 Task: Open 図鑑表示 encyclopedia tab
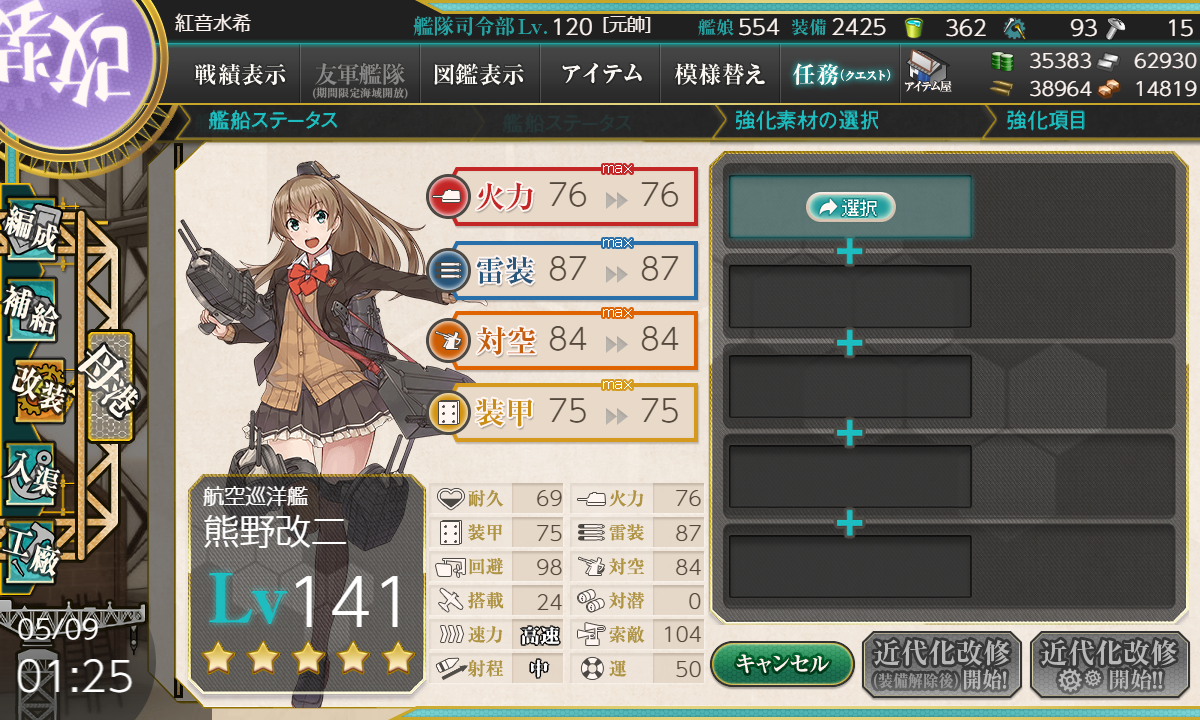coord(479,74)
